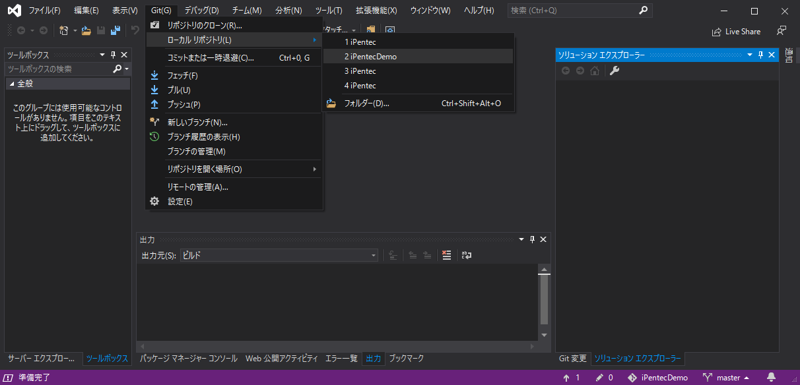Select プル in the Git menu
Screen dimensions: 800x385
(234, 90)
